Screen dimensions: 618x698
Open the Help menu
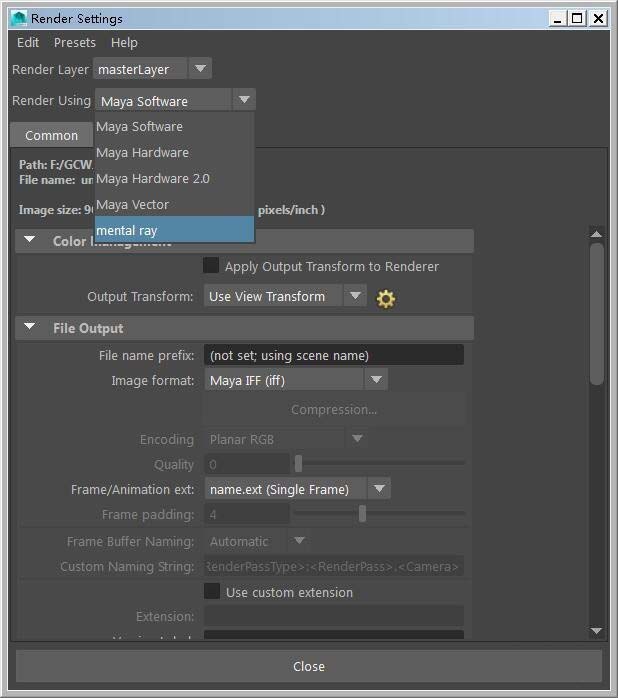124,43
